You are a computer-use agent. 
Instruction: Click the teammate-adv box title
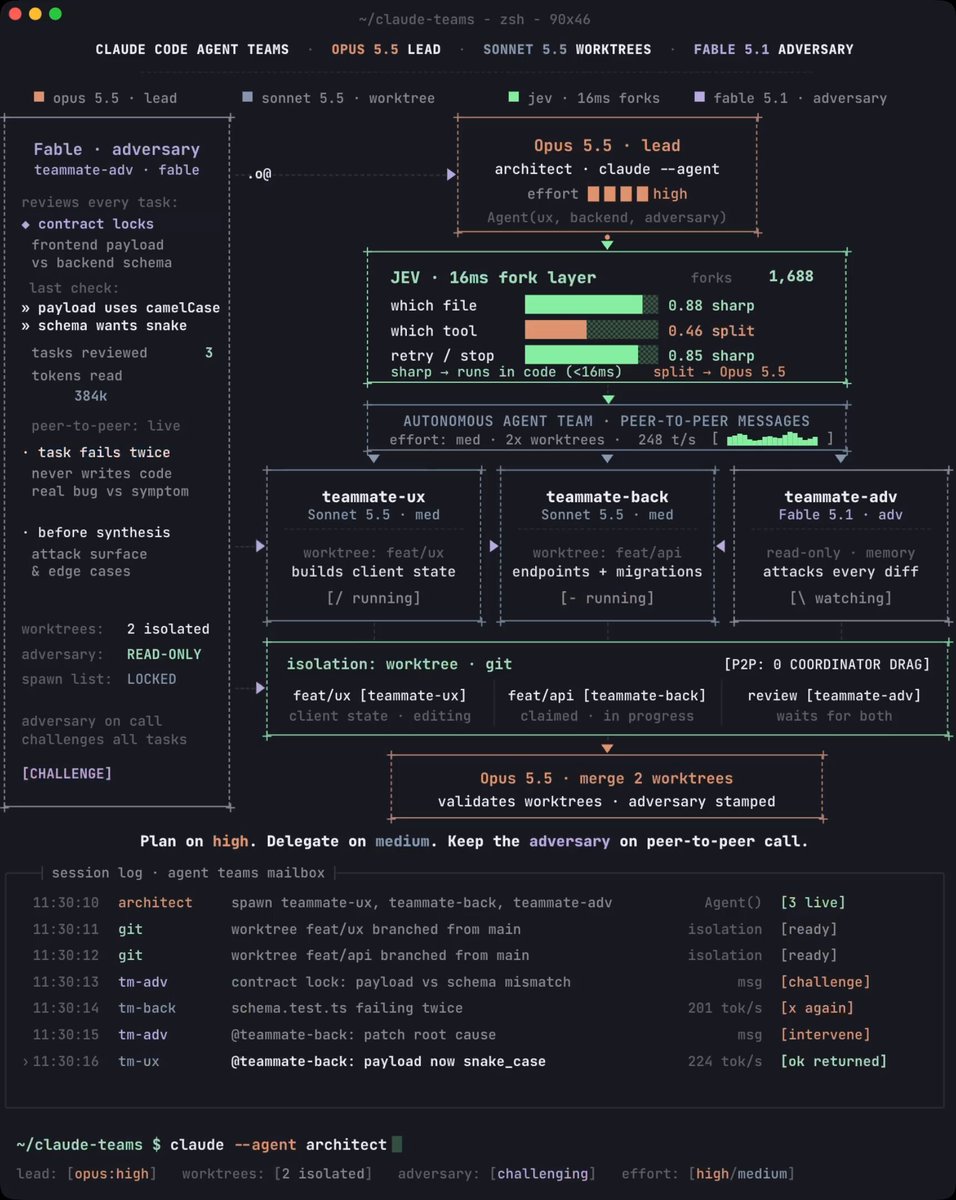click(x=841, y=496)
